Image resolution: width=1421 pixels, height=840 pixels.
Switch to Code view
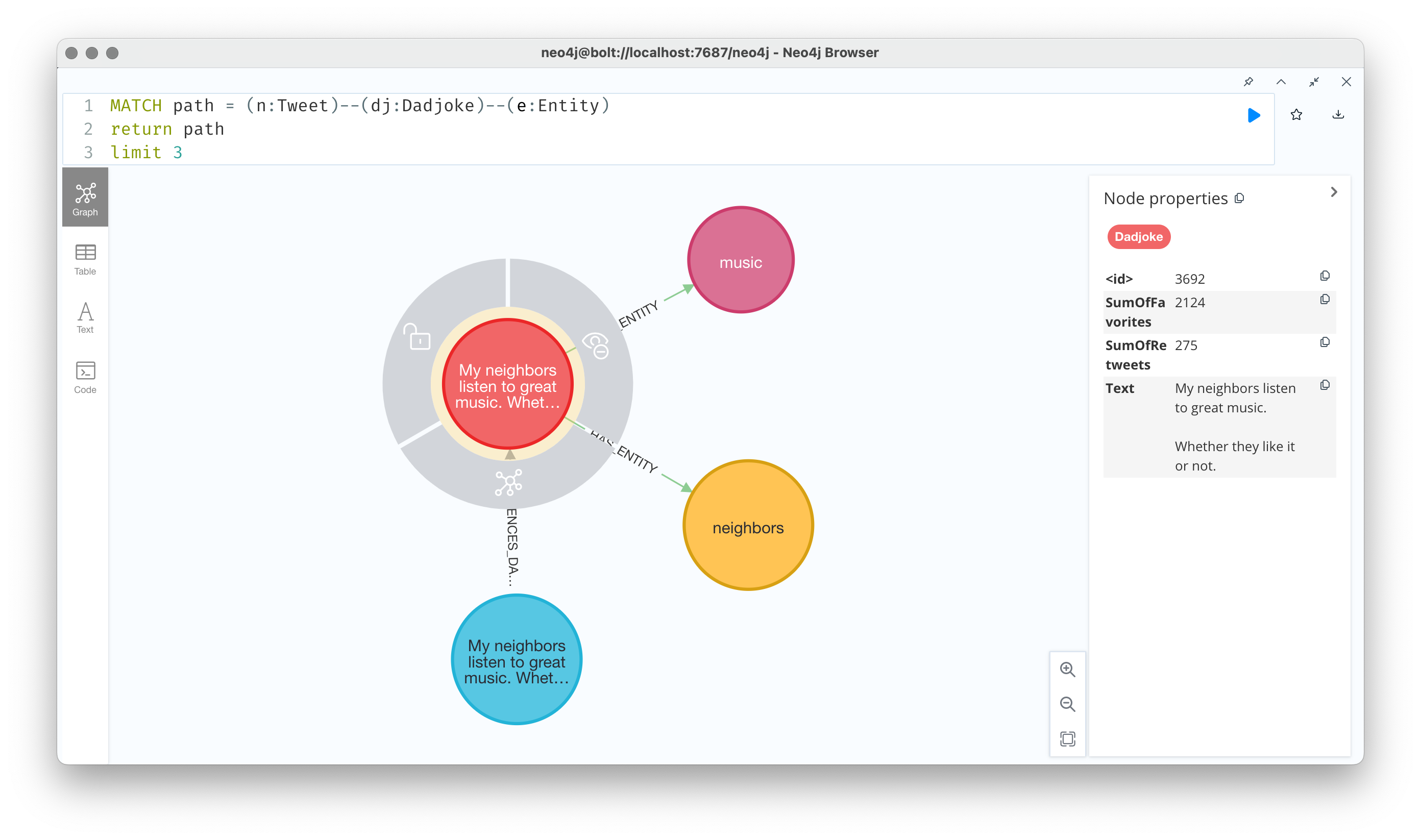85,378
